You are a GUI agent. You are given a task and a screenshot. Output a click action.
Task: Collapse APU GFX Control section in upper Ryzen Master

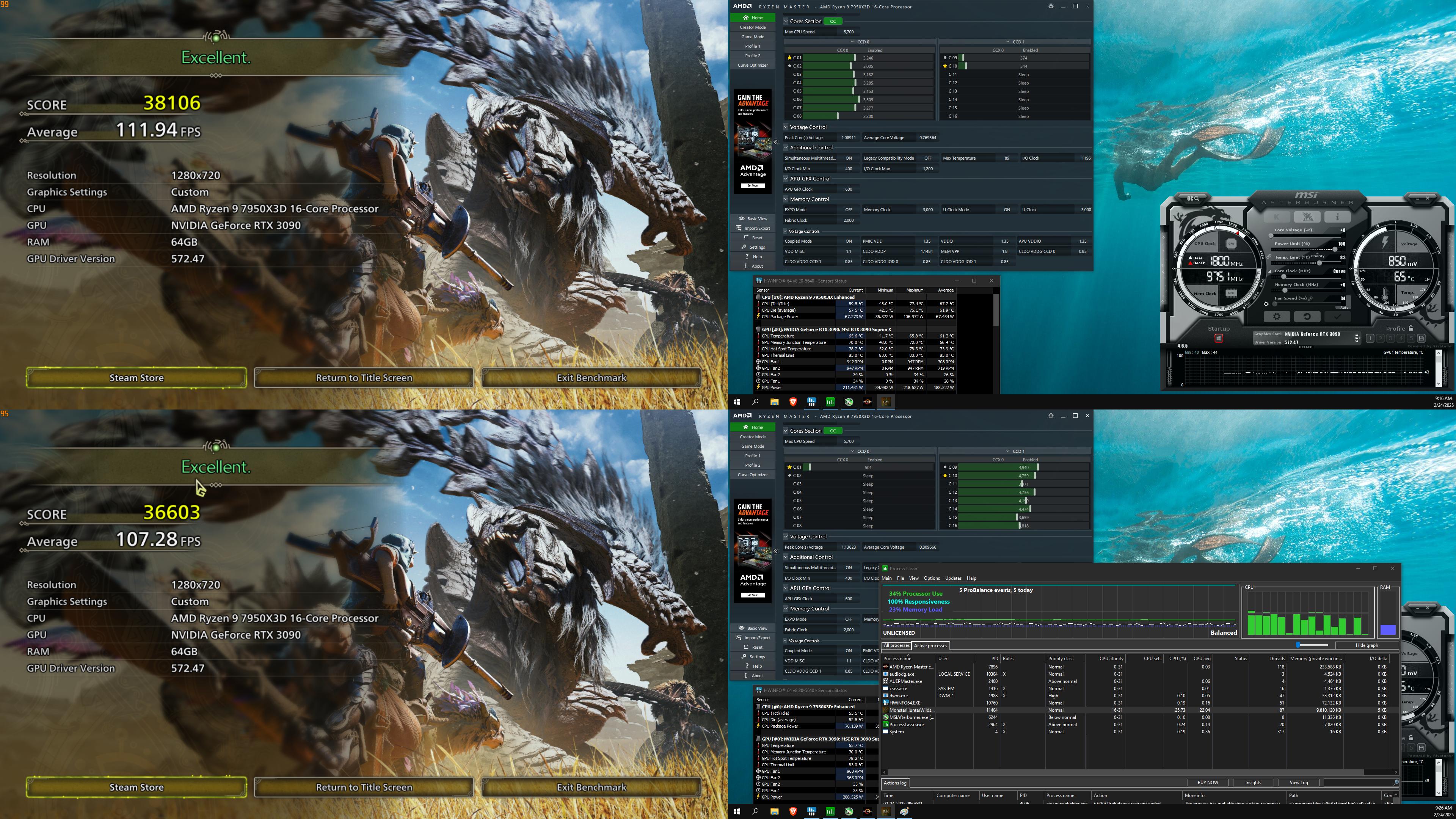786,179
